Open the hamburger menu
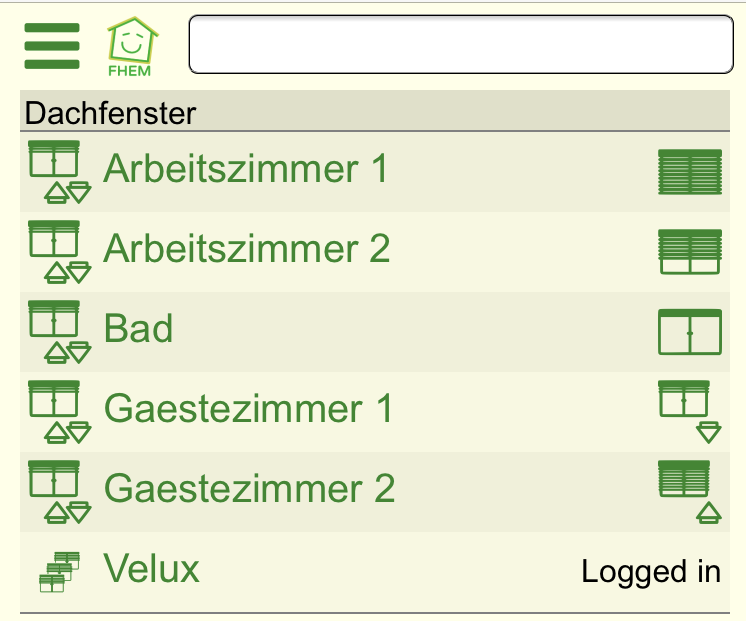 [x=52, y=46]
